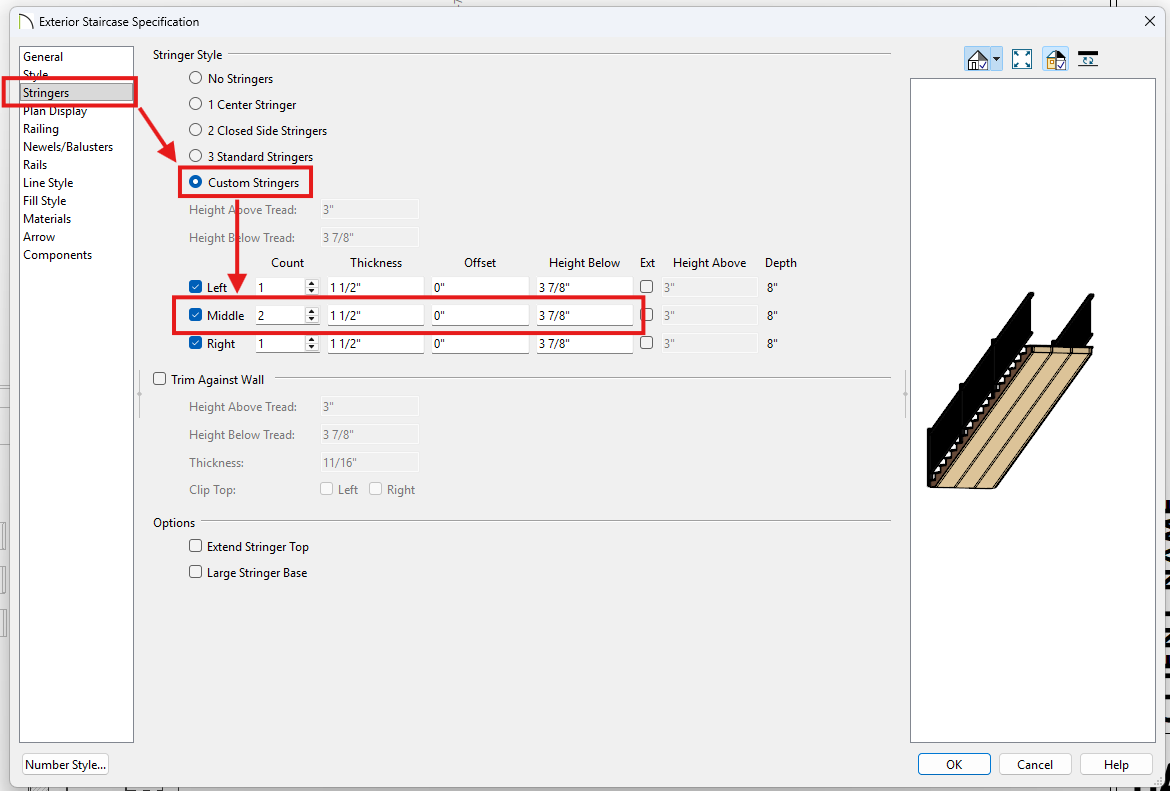Check the Extend Stringer Top option
Image resolution: width=1170 pixels, height=791 pixels.
(x=196, y=547)
